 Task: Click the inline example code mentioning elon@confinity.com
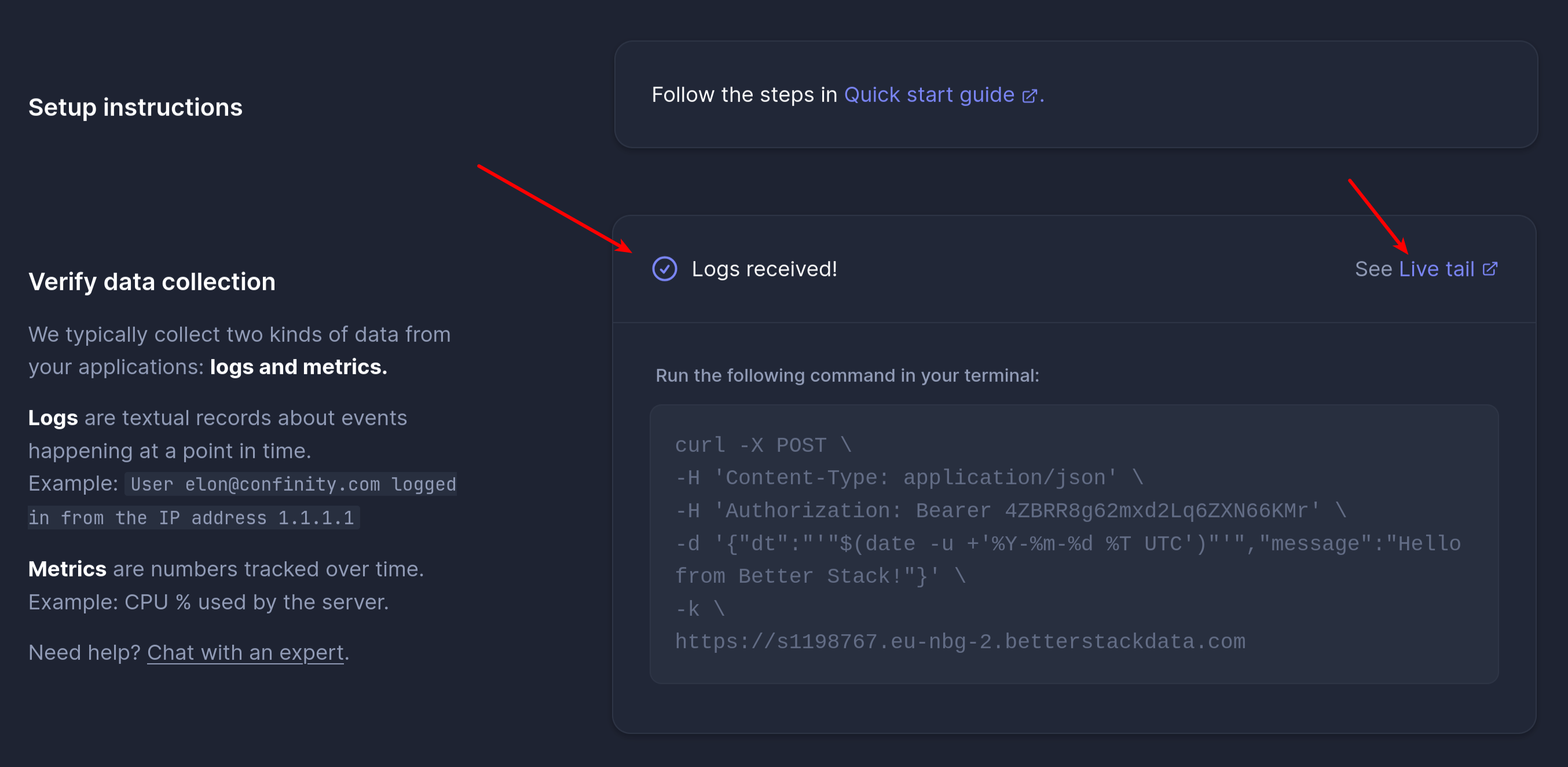[x=292, y=484]
